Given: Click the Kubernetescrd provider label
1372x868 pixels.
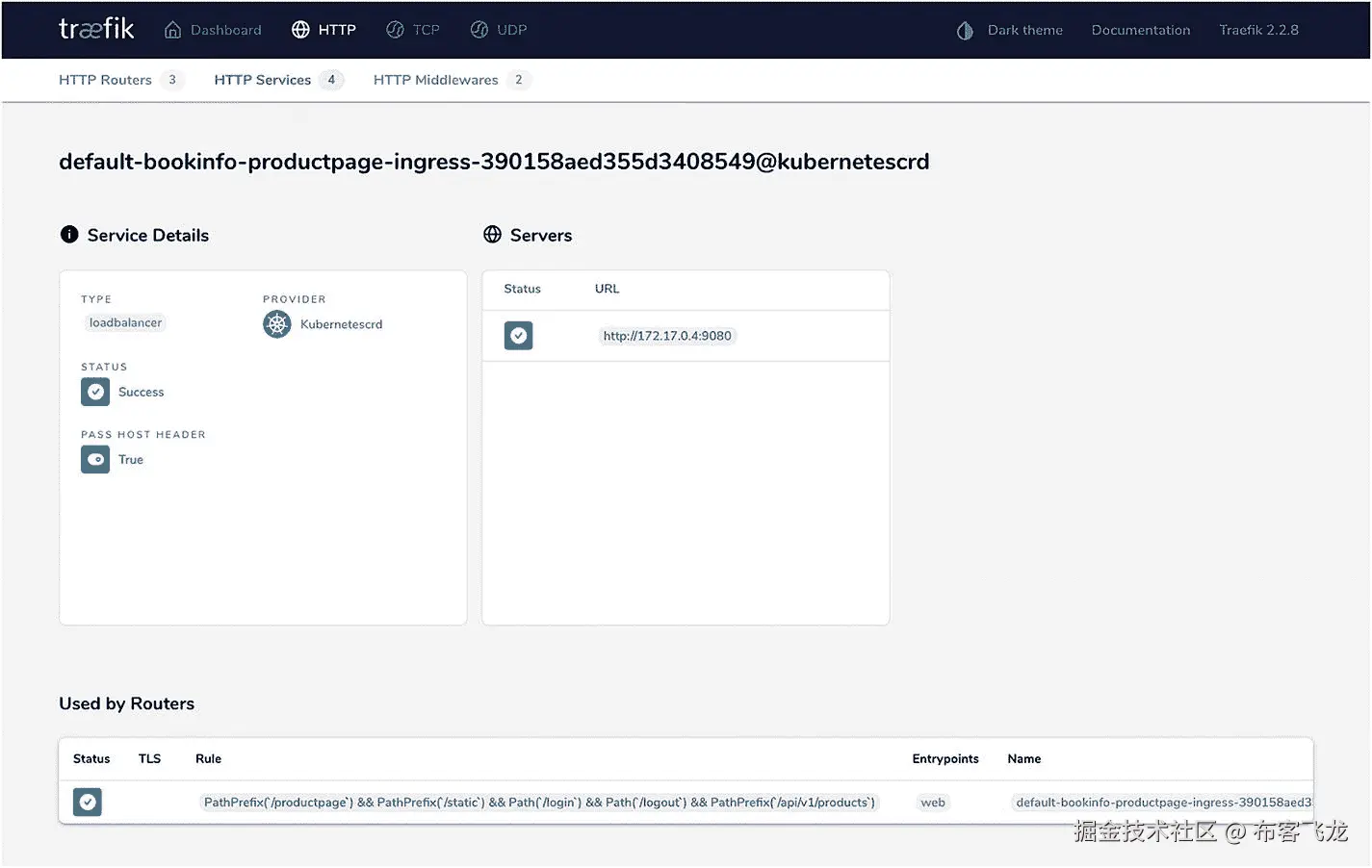Looking at the screenshot, I should [341, 324].
